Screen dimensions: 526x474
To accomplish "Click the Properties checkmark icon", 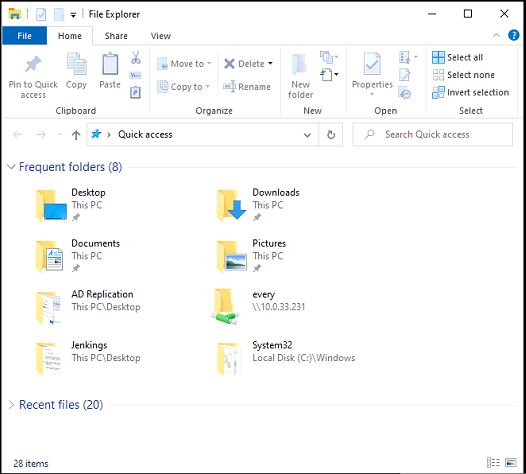I will tap(372, 63).
